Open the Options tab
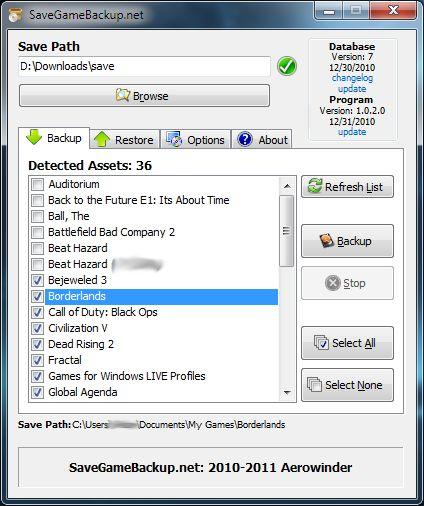 (x=196, y=139)
